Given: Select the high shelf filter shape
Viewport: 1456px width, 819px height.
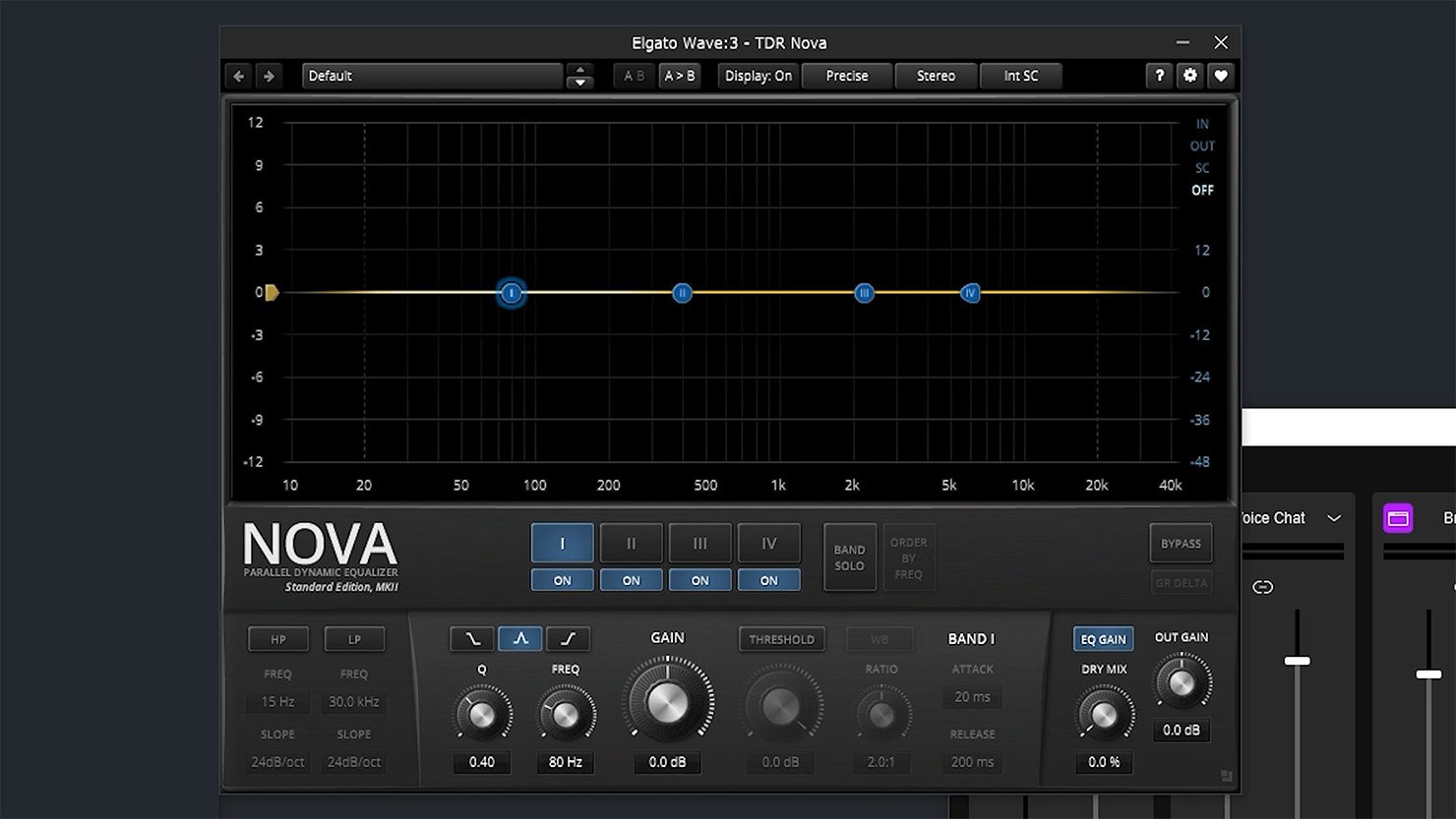Looking at the screenshot, I should coord(568,639).
